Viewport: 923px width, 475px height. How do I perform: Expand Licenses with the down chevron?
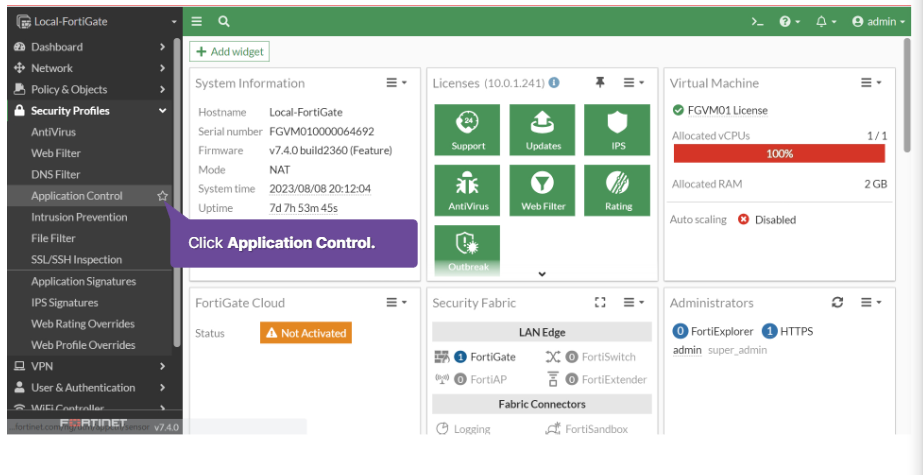click(542, 274)
